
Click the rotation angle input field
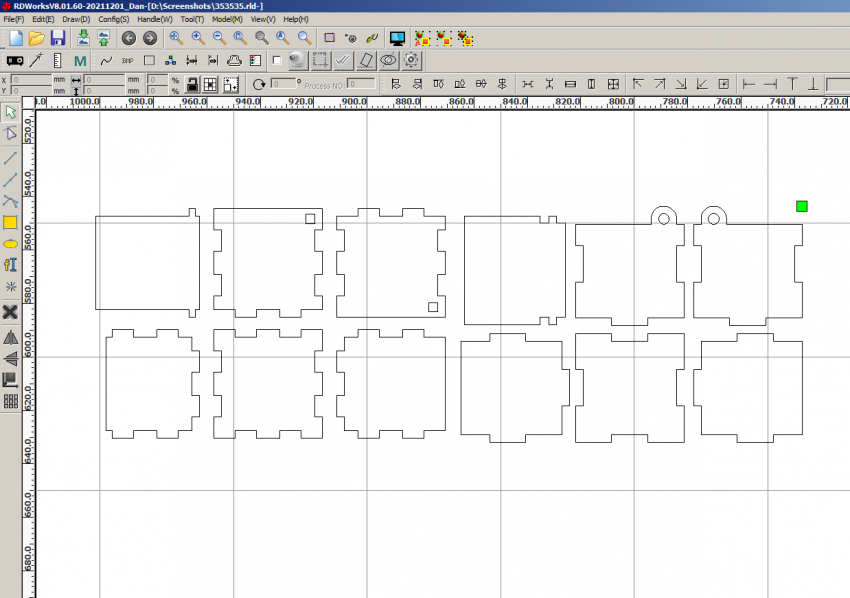[x=285, y=85]
